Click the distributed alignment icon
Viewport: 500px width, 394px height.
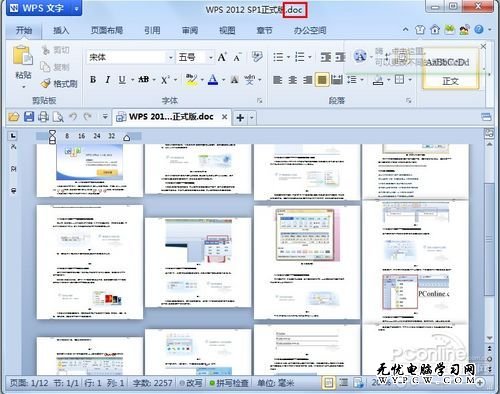[337, 80]
